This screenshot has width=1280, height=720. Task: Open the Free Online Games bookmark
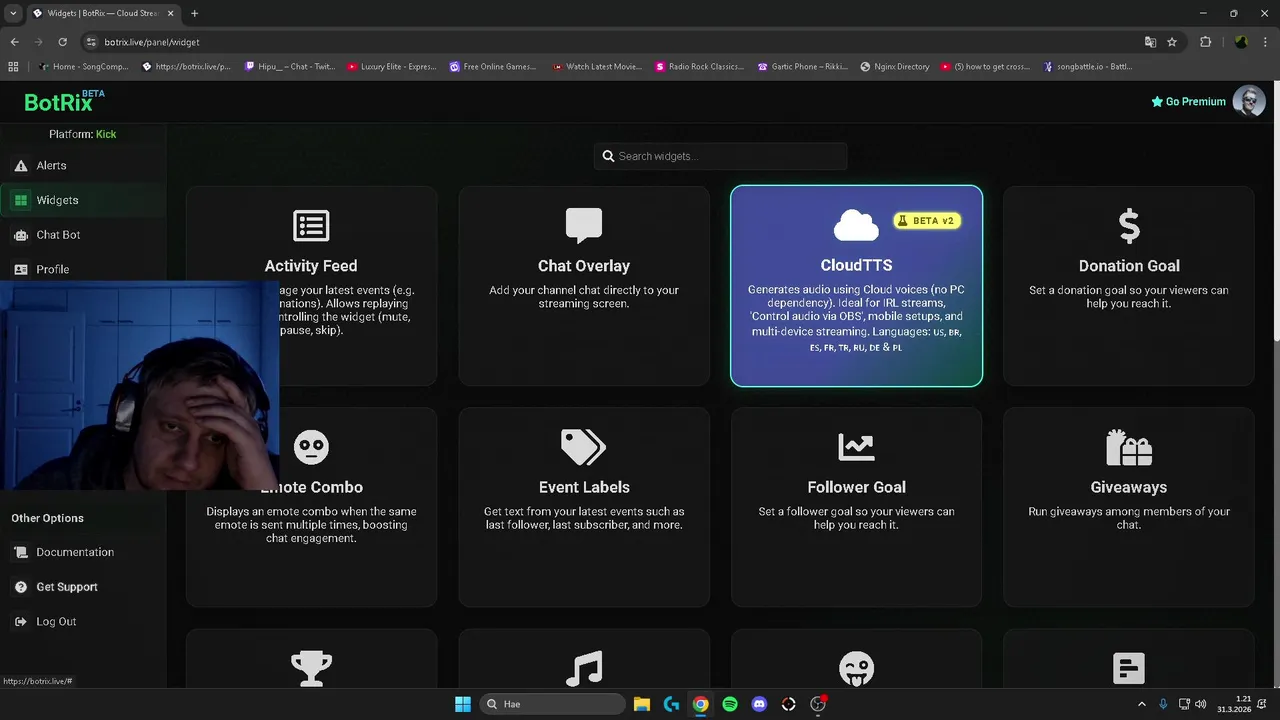493,67
